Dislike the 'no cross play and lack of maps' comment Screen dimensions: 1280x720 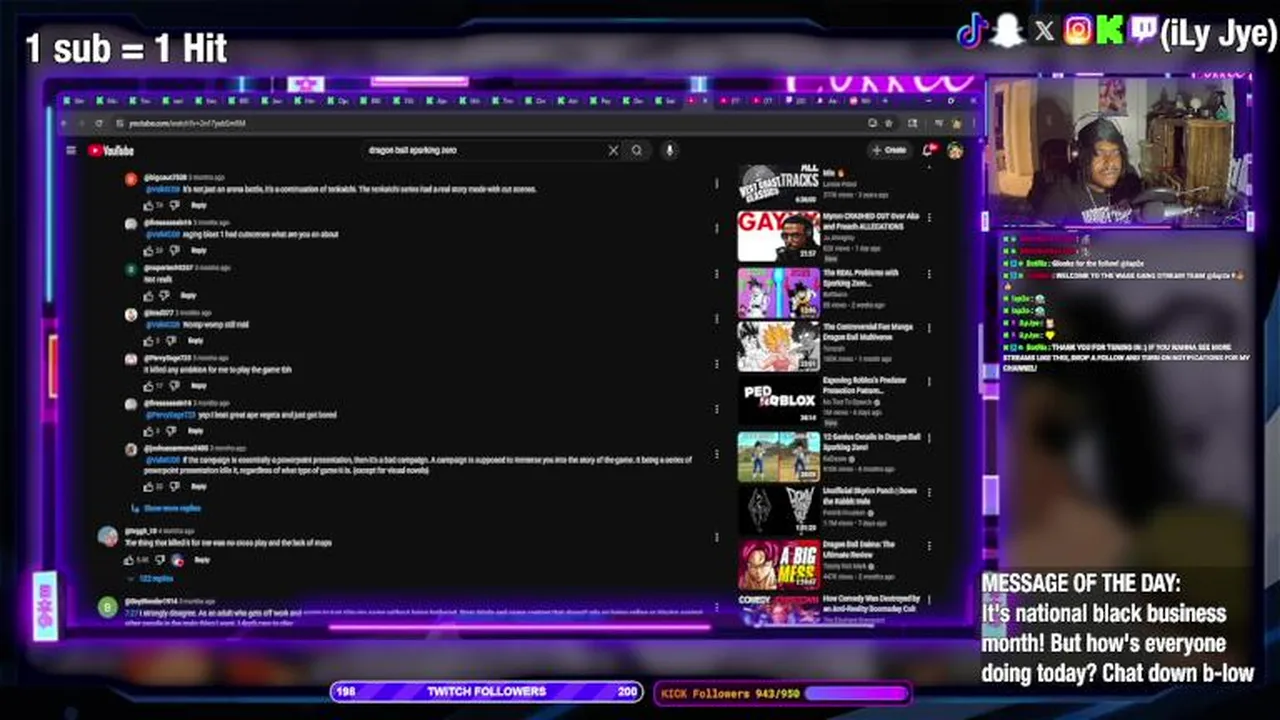pos(160,560)
